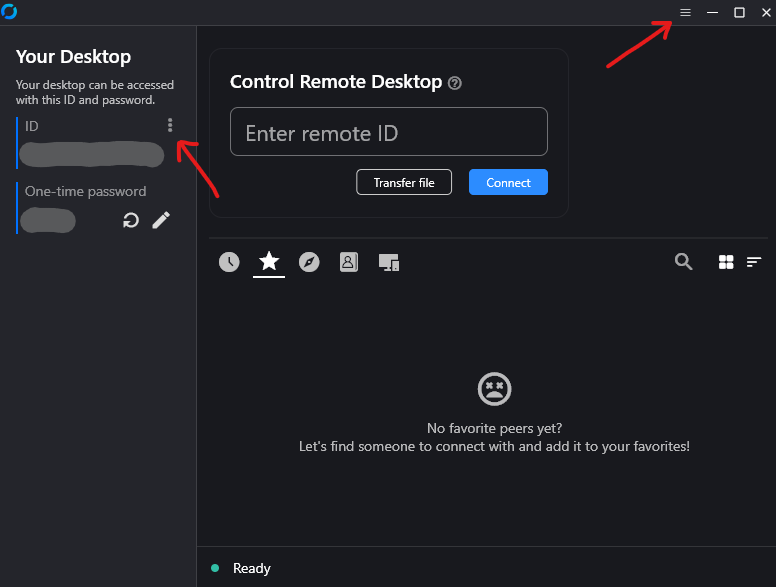Toggle the peer grid view layout

[x=726, y=262]
